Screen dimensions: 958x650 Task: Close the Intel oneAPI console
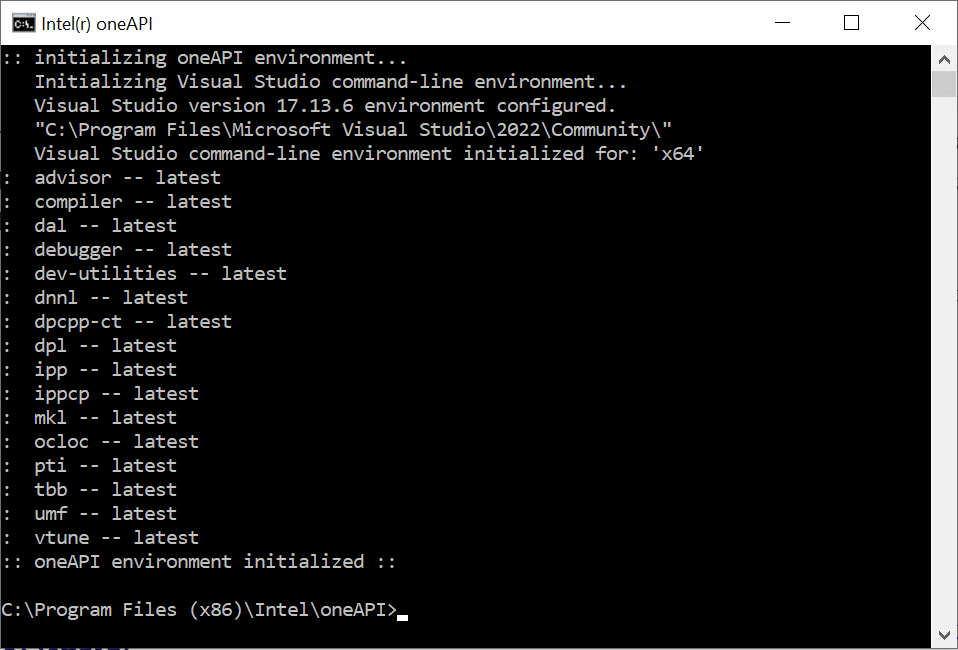point(922,23)
